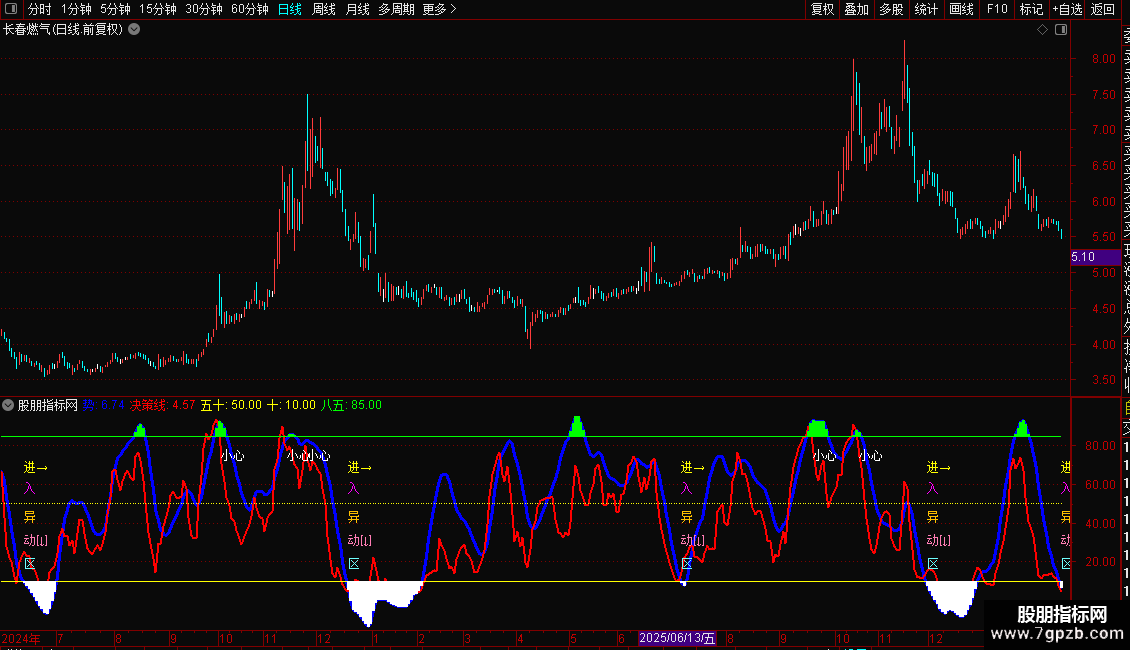This screenshot has height=650, width=1130.
Task: Select the 60分钟 period tab
Action: tap(250, 9)
